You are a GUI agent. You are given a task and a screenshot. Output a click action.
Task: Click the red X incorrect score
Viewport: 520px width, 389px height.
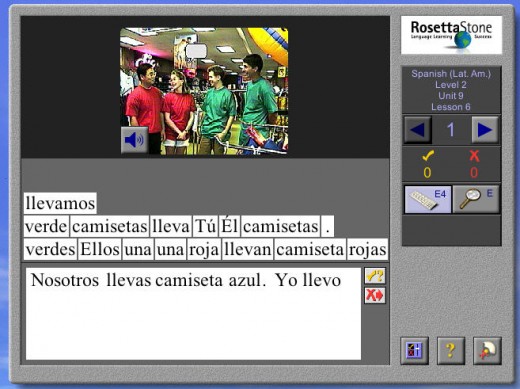coord(474,165)
